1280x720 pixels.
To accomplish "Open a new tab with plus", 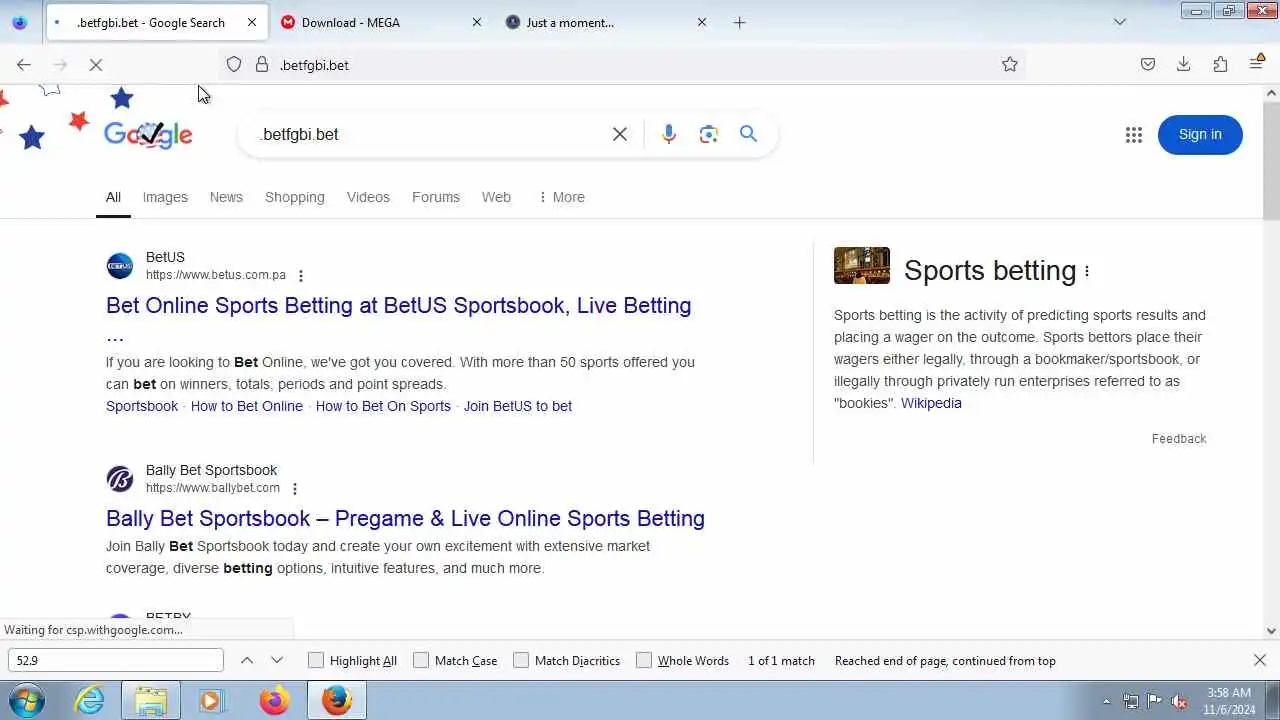I will [740, 22].
